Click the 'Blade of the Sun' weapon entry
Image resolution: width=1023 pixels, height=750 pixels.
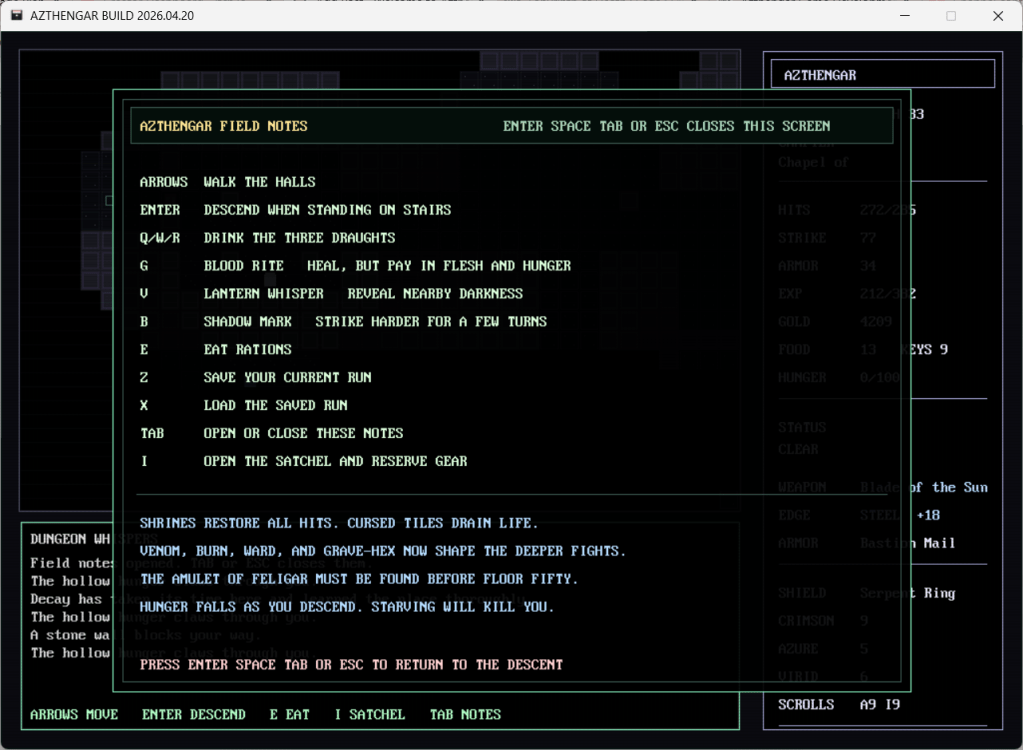coord(923,488)
